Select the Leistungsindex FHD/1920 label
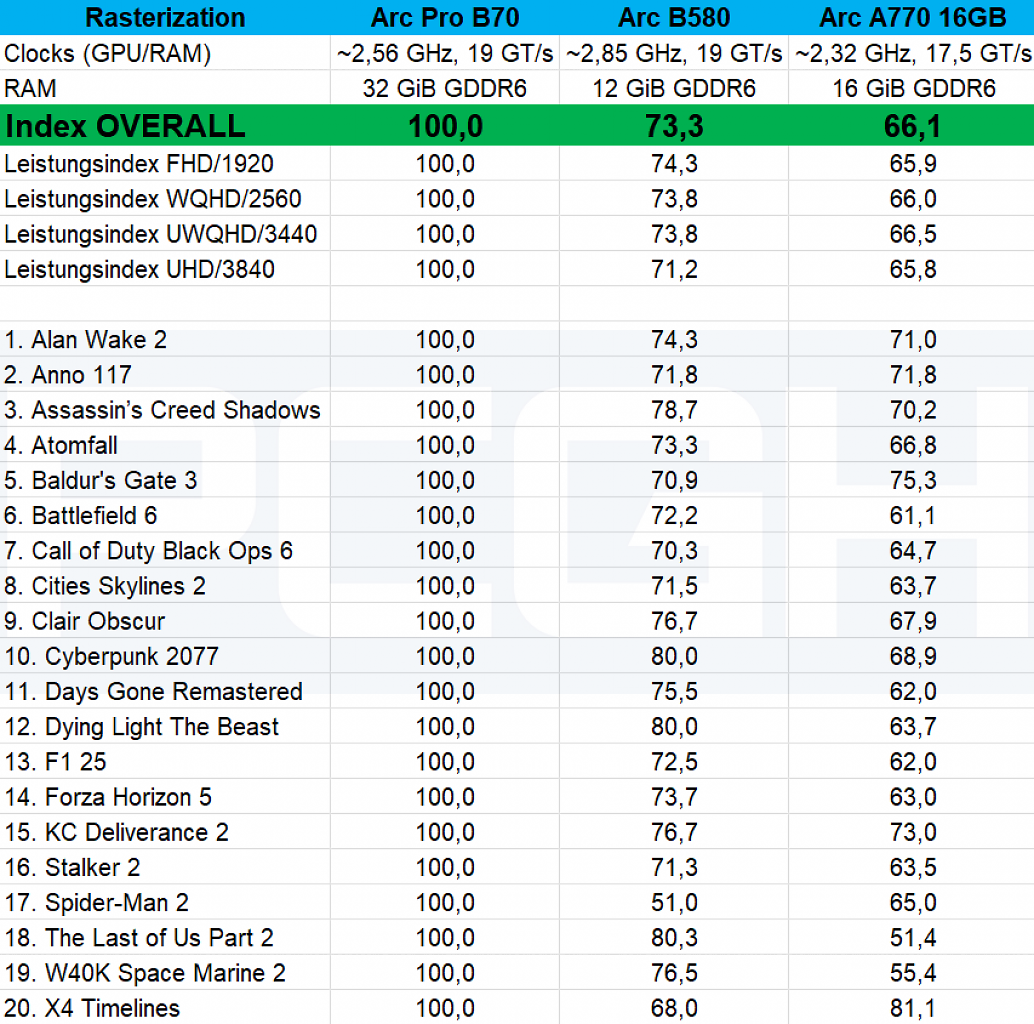The image size is (1034, 1024). pos(138,164)
